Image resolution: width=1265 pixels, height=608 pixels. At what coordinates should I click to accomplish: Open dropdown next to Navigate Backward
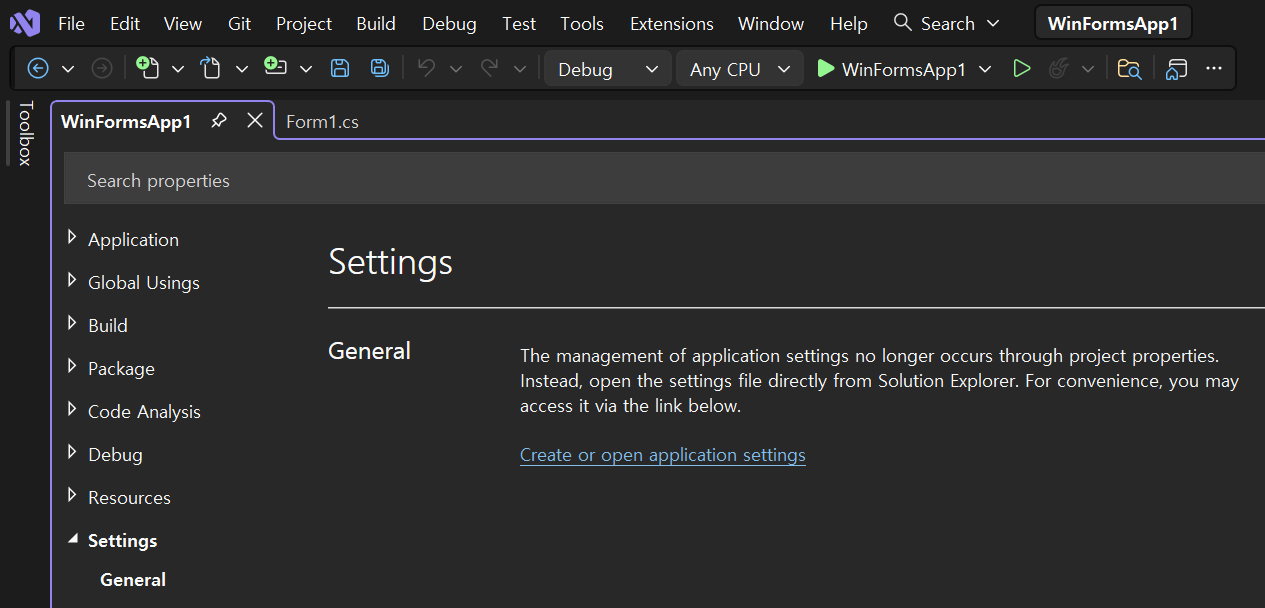point(68,69)
